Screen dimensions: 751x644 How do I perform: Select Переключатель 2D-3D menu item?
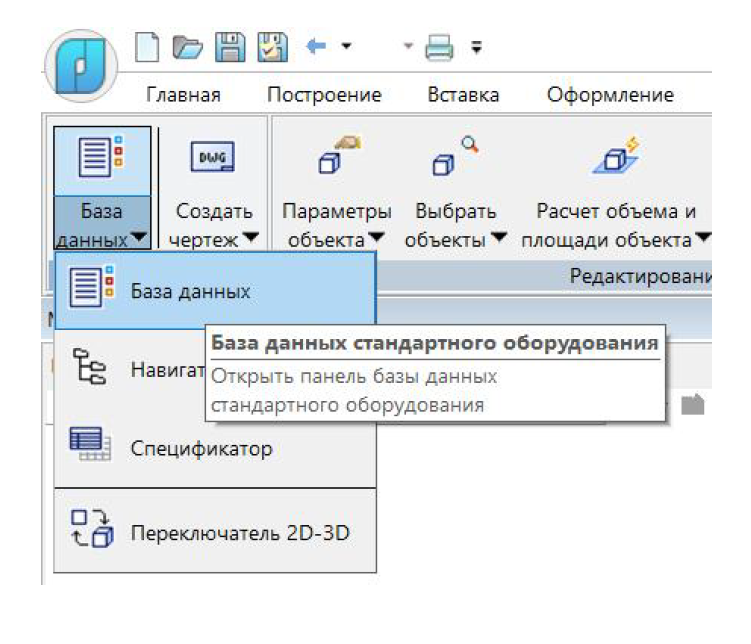215,531
